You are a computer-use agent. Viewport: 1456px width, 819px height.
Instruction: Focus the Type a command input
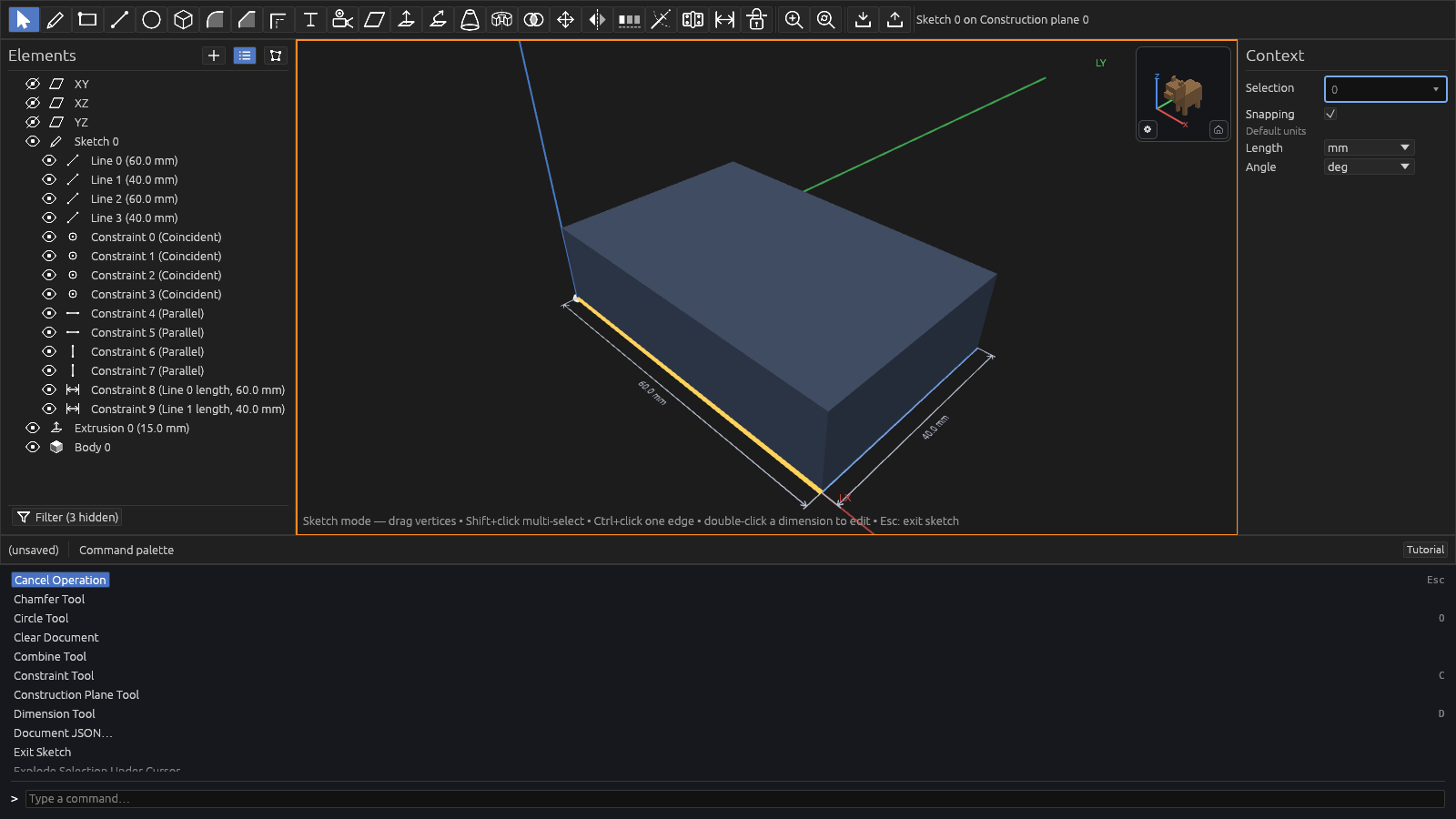734,798
